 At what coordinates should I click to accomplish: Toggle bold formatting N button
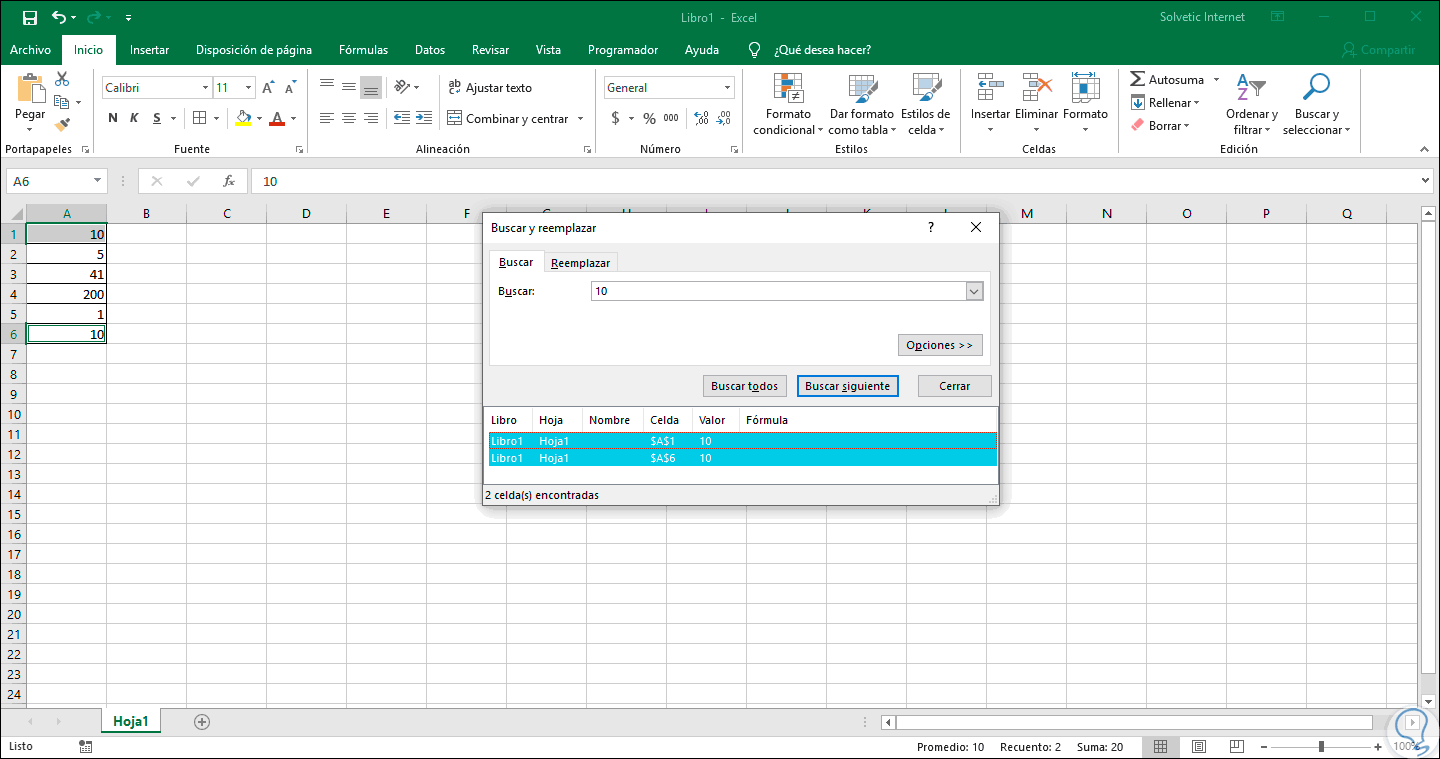point(113,118)
